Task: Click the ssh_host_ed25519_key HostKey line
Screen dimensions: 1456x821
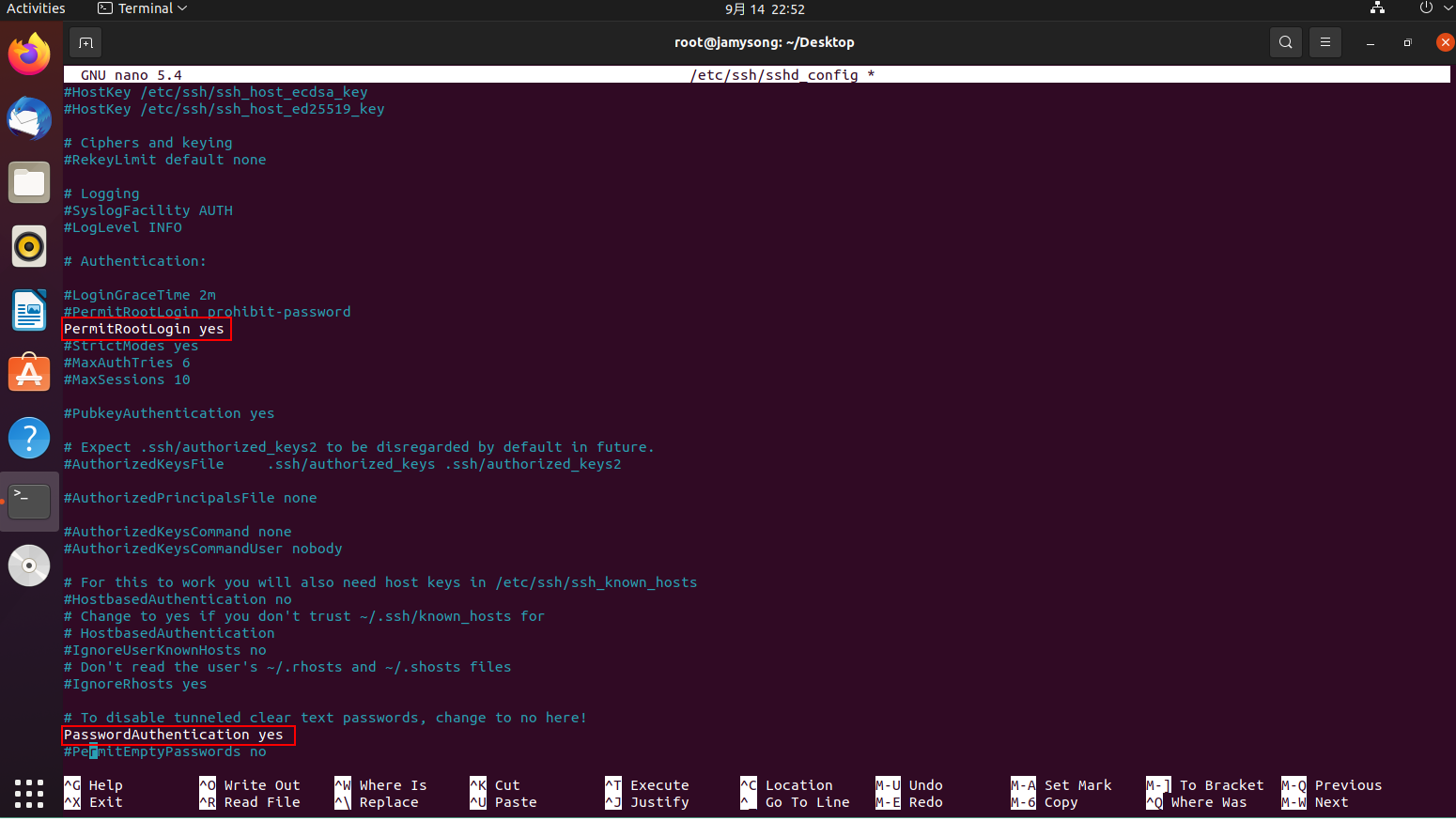Action: click(224, 109)
